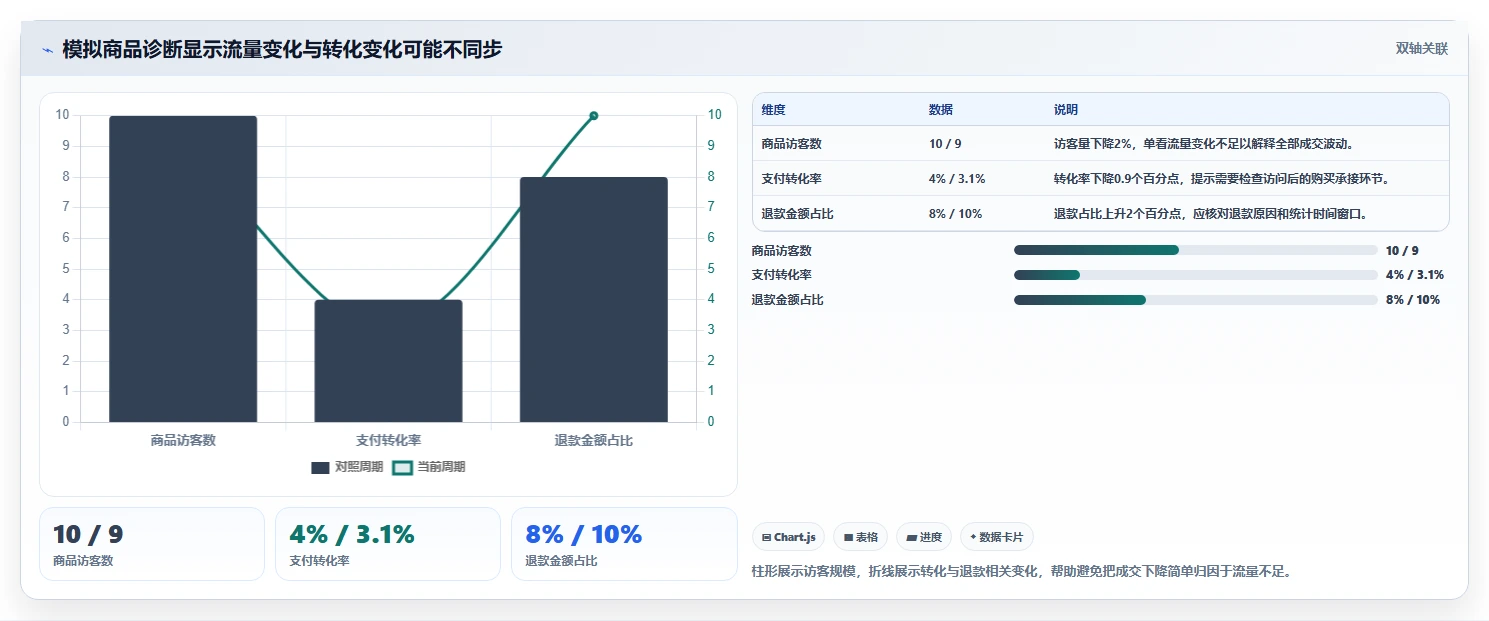The width and height of the screenshot is (1489, 621).
Task: Click the 双轴关联 tag in the header
Action: [x=1422, y=49]
